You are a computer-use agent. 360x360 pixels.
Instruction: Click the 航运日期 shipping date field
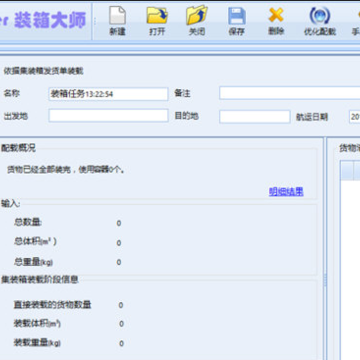coord(354,117)
